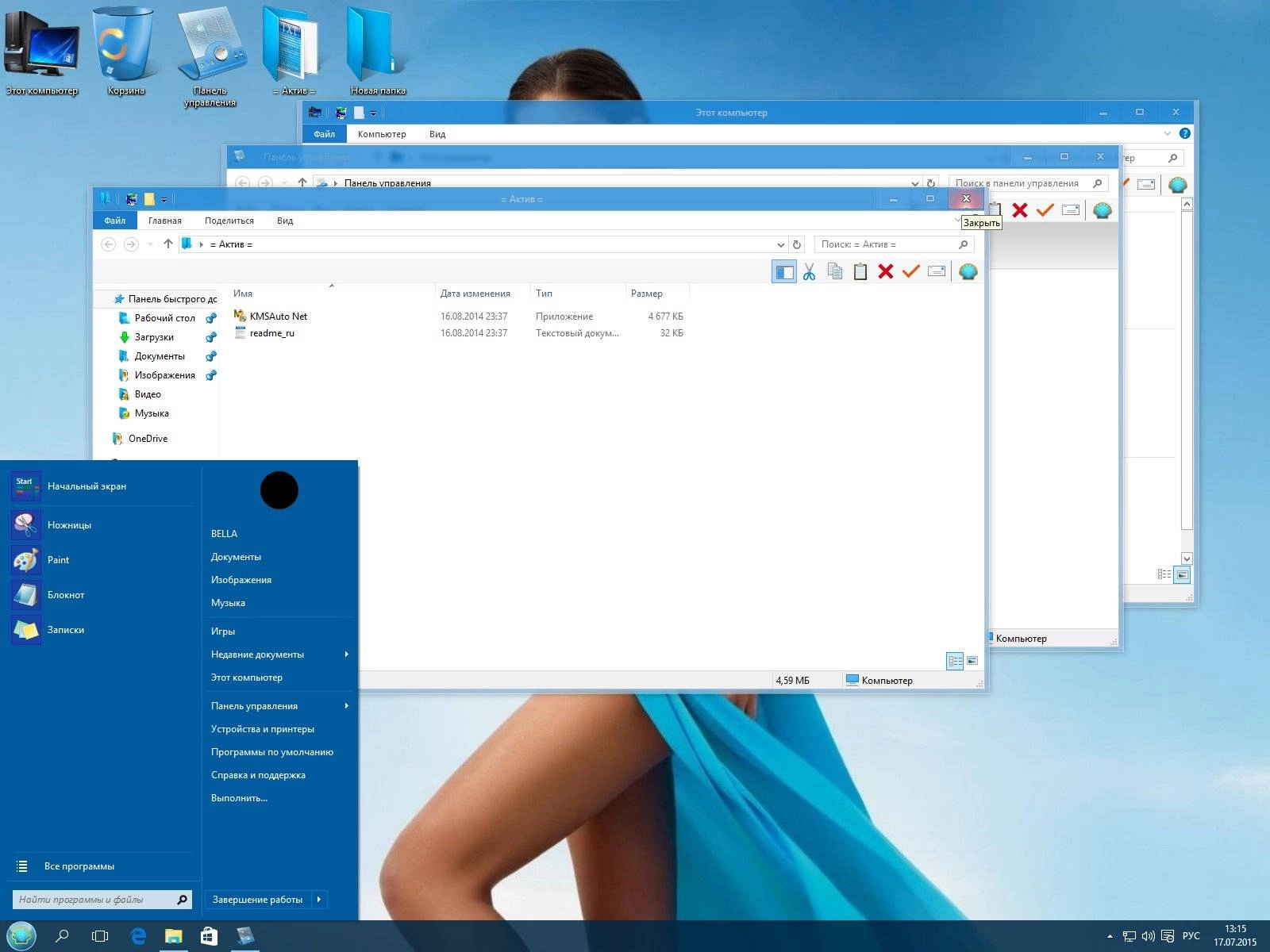1270x952 pixels.
Task: Open Файл tab in Актив window
Action: point(115,221)
